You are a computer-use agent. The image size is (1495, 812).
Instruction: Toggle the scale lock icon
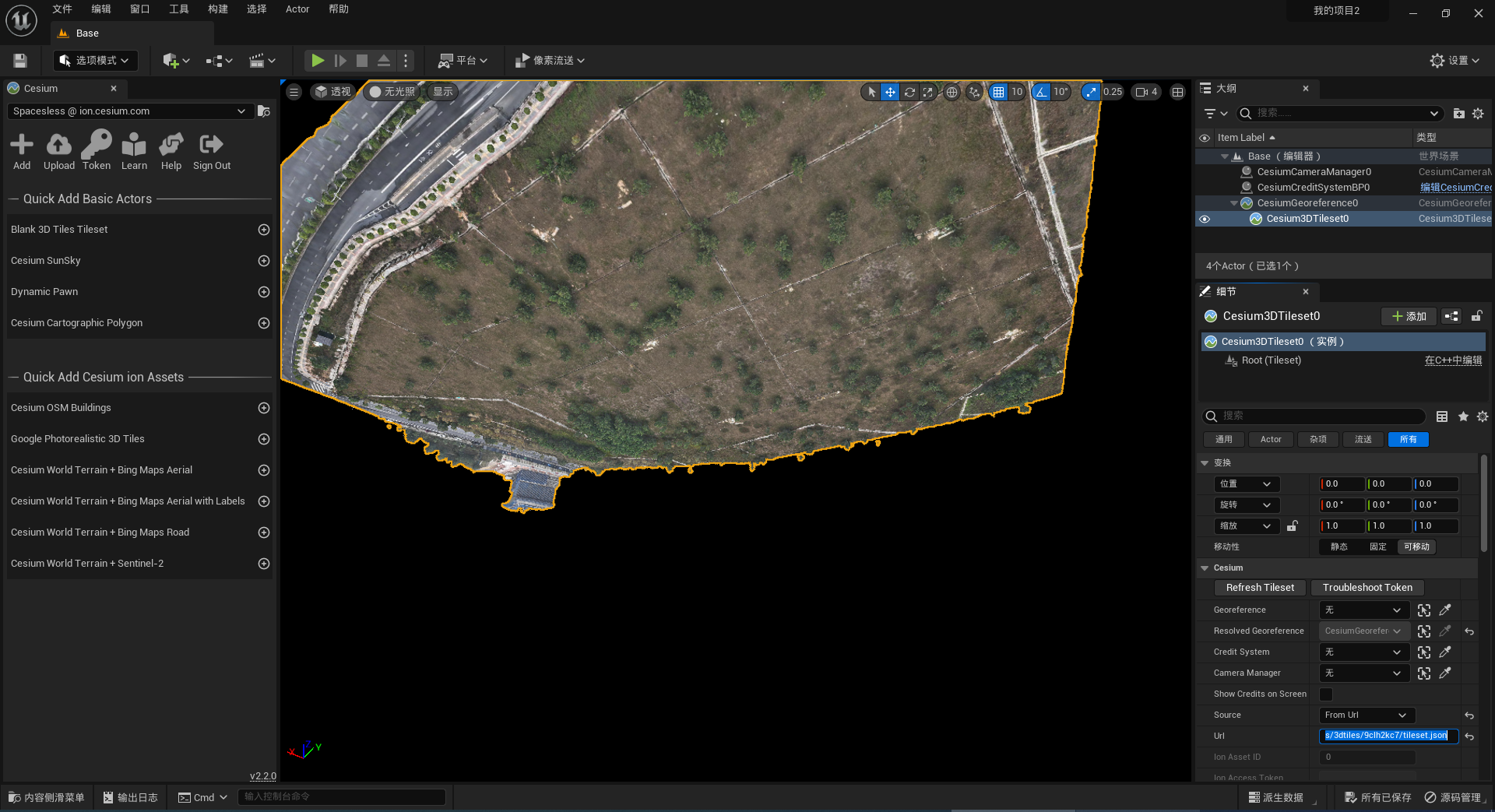point(1293,526)
